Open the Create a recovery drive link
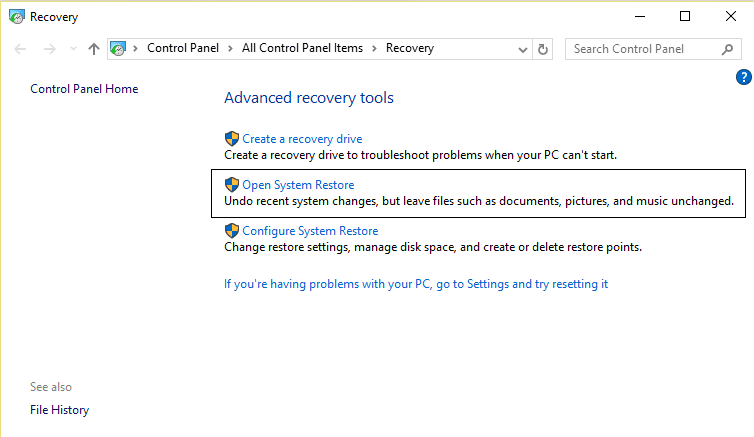The width and height of the screenshot is (754, 437). [302, 139]
